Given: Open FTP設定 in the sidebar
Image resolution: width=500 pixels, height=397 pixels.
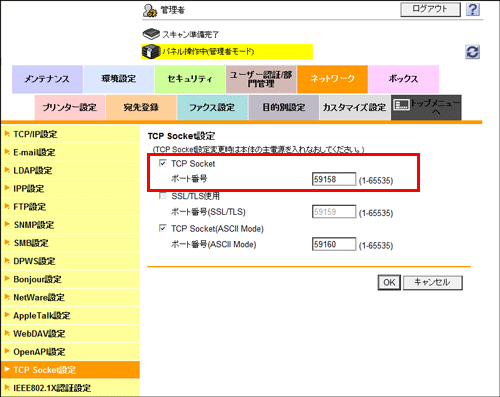Looking at the screenshot, I should [x=70, y=207].
